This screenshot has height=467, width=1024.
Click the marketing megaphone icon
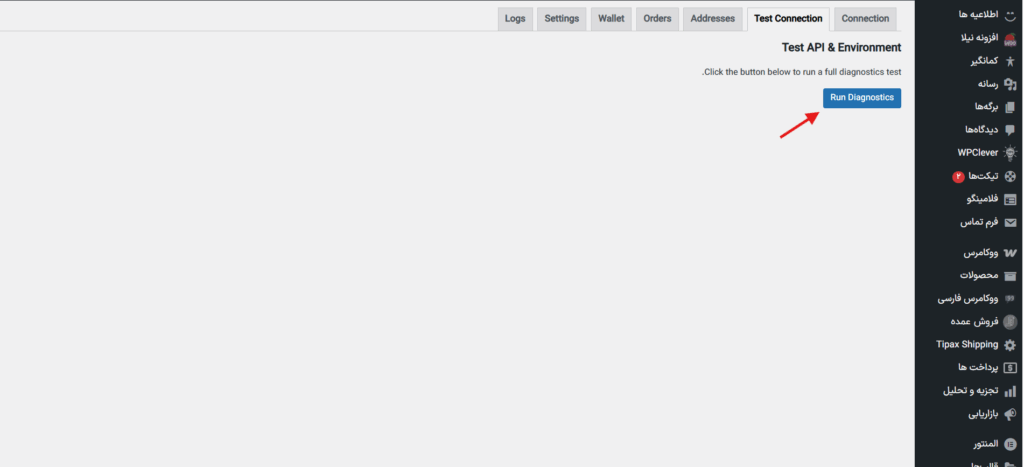1010,414
